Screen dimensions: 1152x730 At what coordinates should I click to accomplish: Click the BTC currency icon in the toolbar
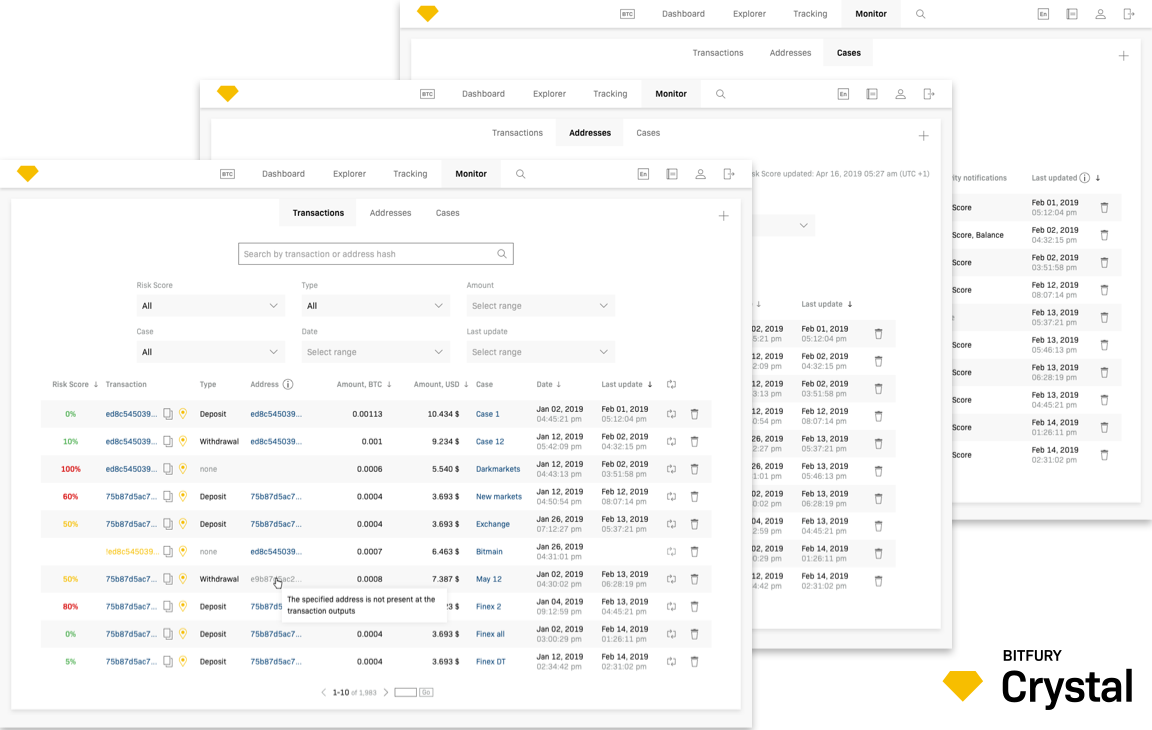227,173
